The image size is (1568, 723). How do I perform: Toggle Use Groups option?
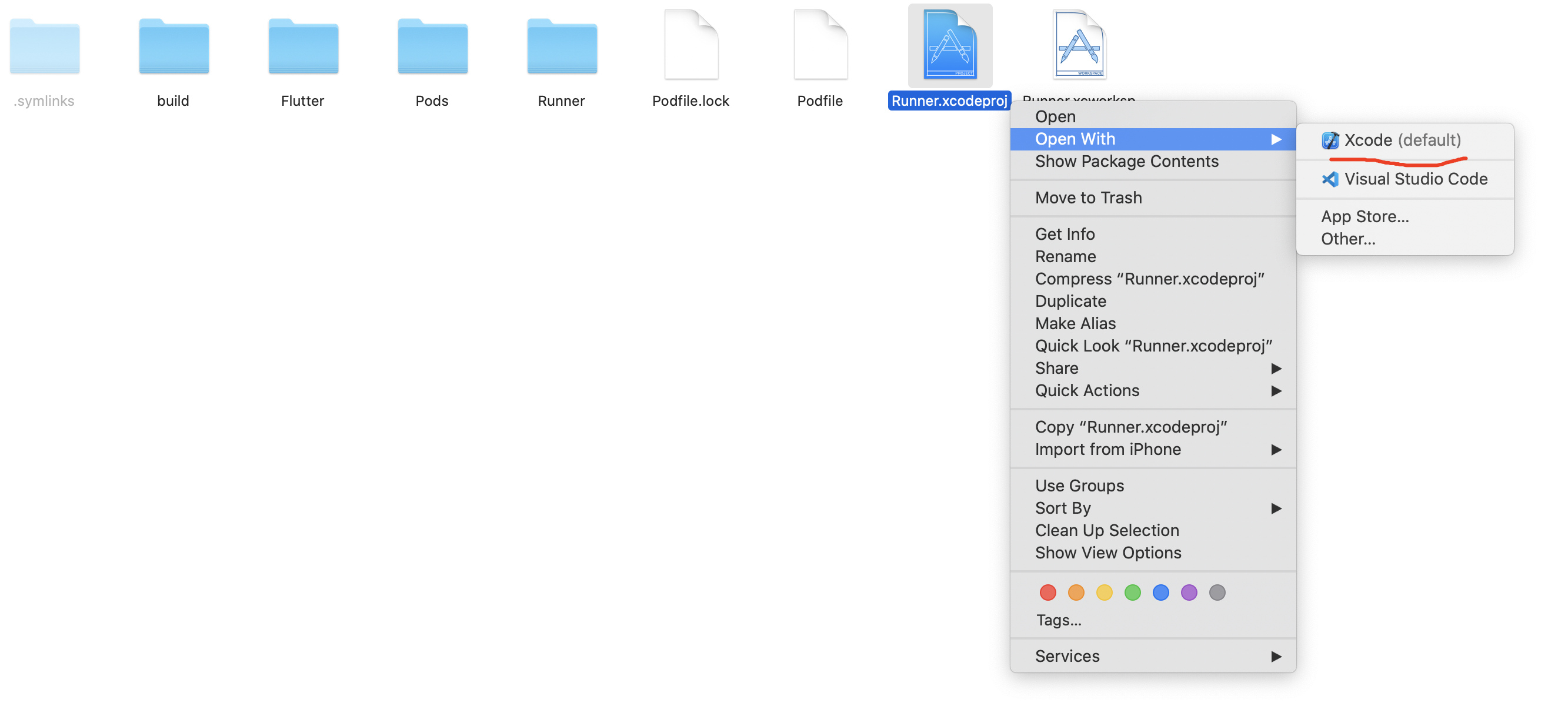pyautogui.click(x=1079, y=486)
